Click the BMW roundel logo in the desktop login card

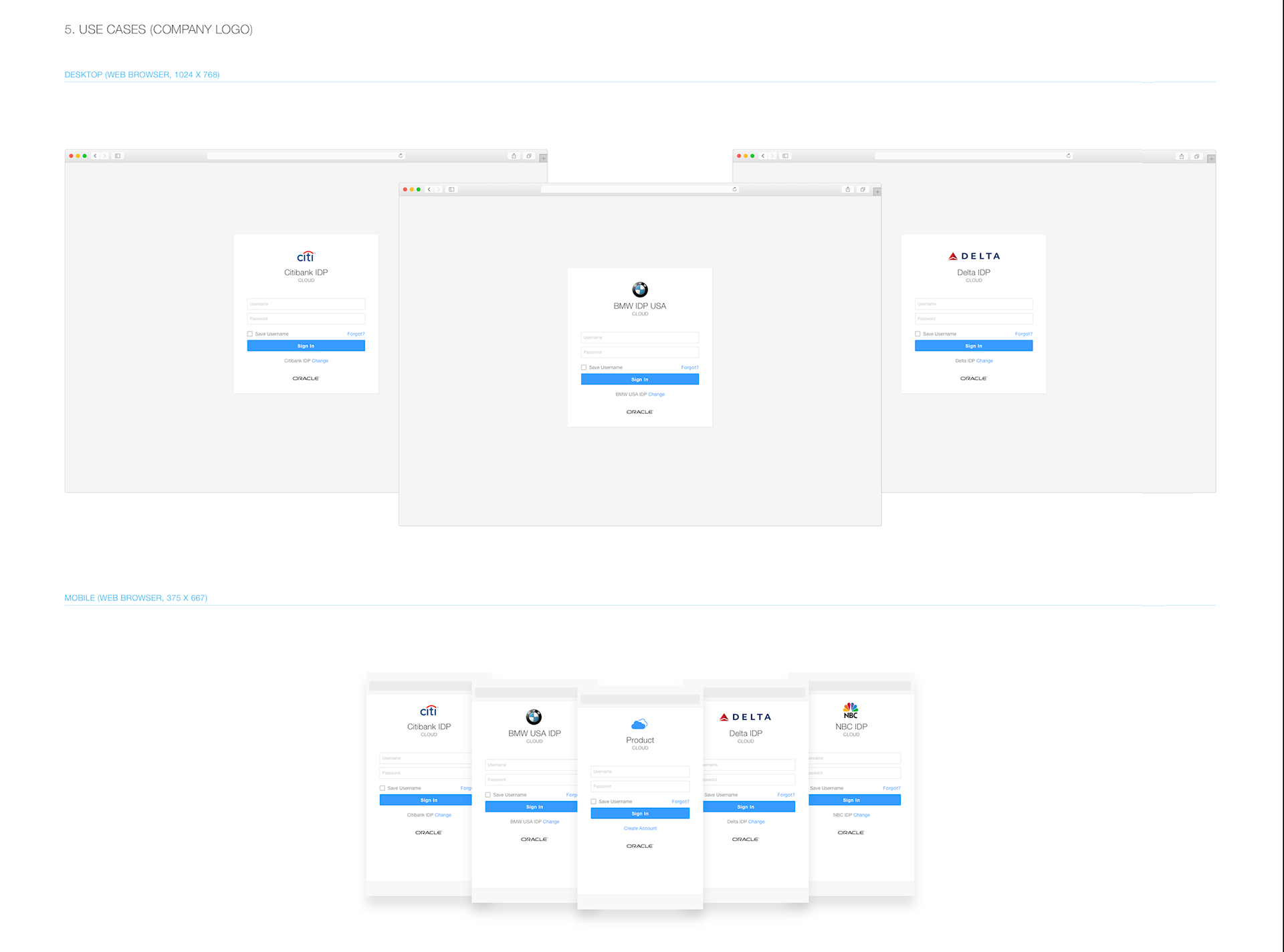click(x=640, y=289)
